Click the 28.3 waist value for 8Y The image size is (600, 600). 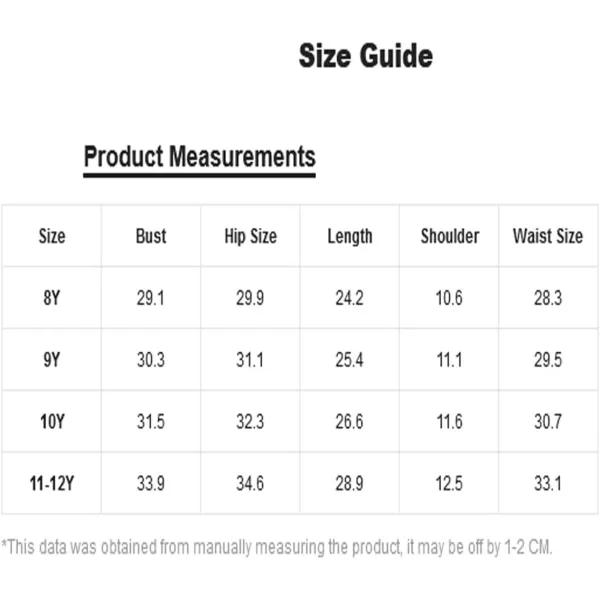pyautogui.click(x=548, y=298)
